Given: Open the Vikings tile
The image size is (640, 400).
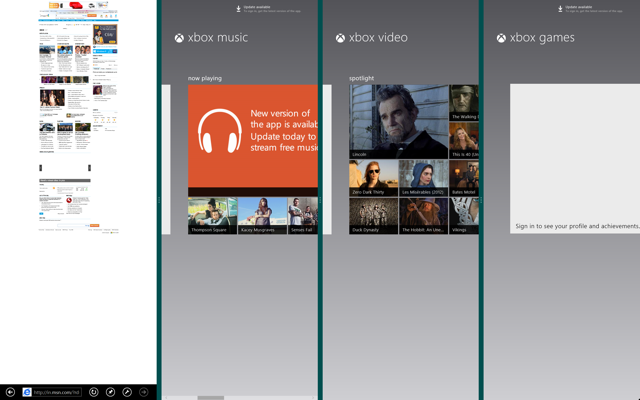Looking at the screenshot, I should coord(464,216).
